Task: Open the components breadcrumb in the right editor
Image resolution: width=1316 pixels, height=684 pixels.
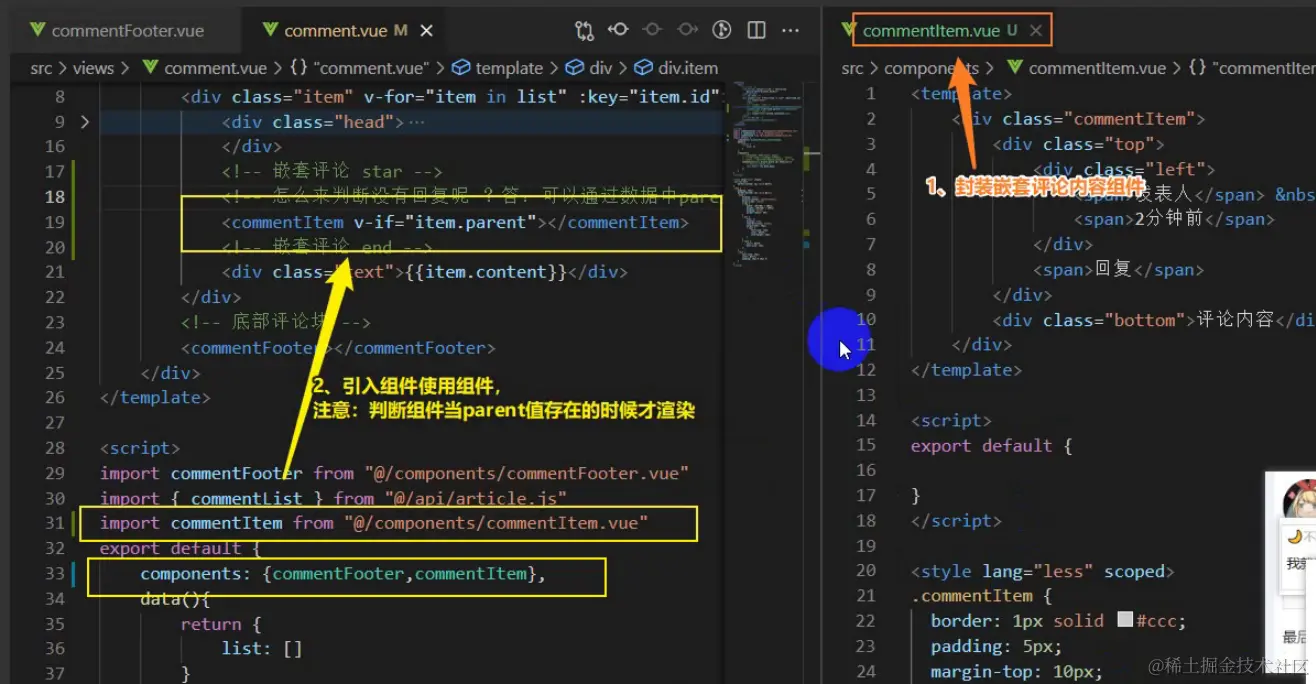Action: tap(932, 68)
